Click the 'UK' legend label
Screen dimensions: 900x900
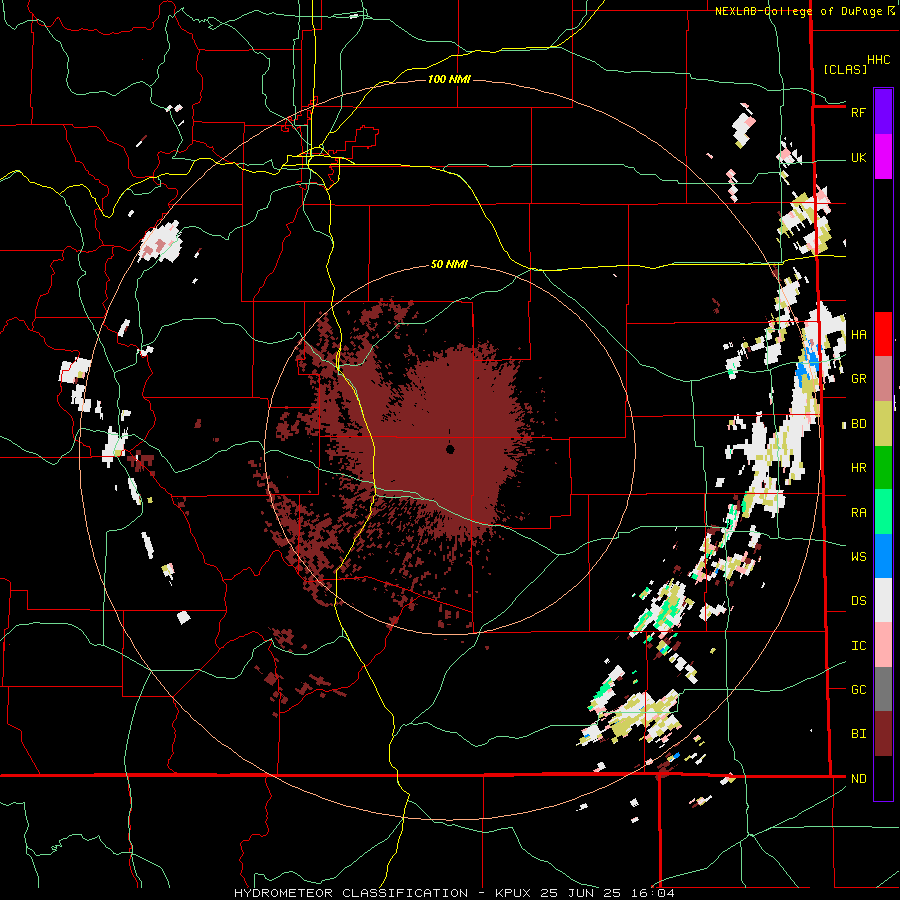[x=858, y=158]
